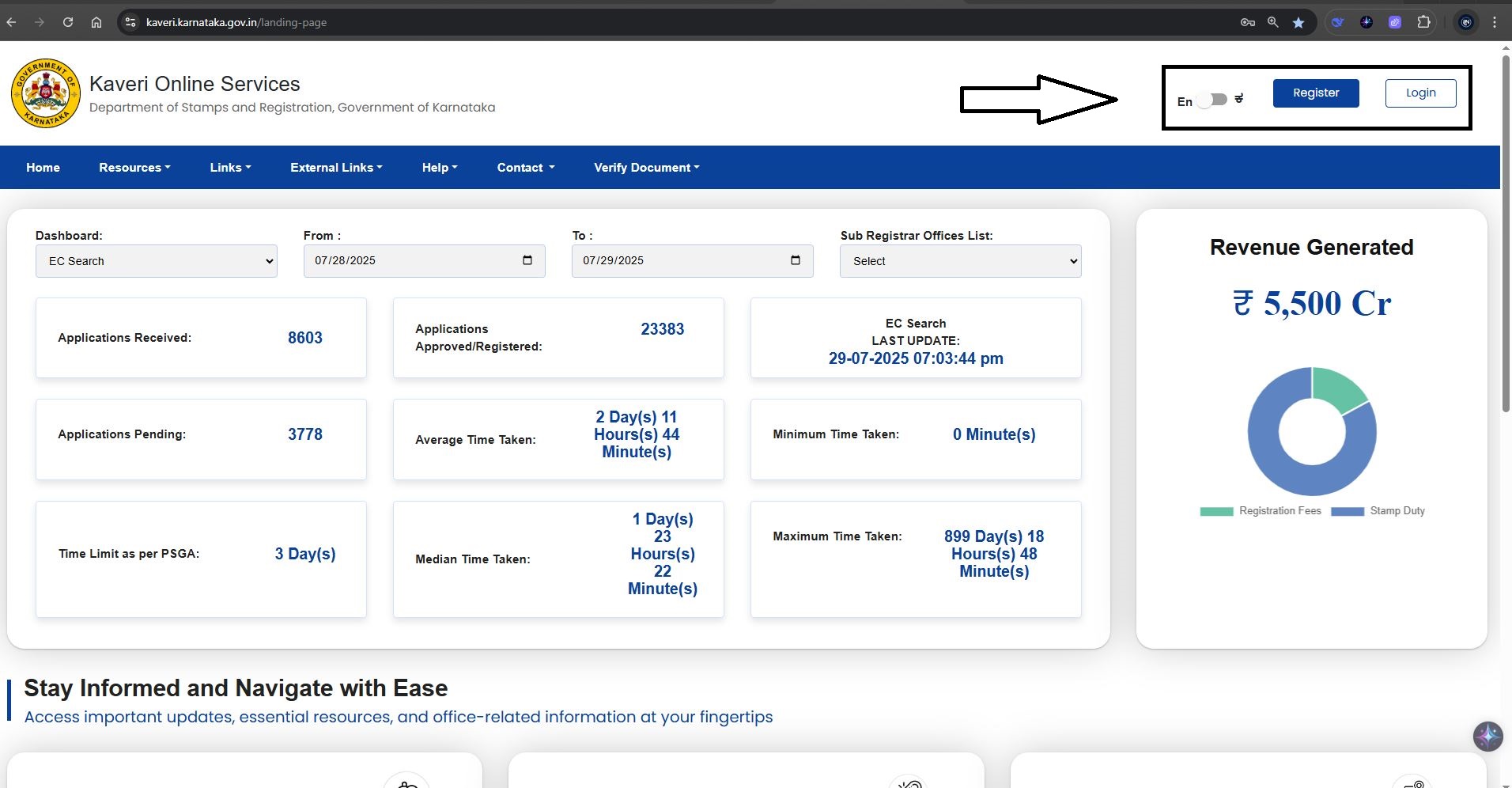Viewport: 1512px width, 788px height.
Task: Open the browser extensions puzzle icon
Action: click(x=1423, y=22)
